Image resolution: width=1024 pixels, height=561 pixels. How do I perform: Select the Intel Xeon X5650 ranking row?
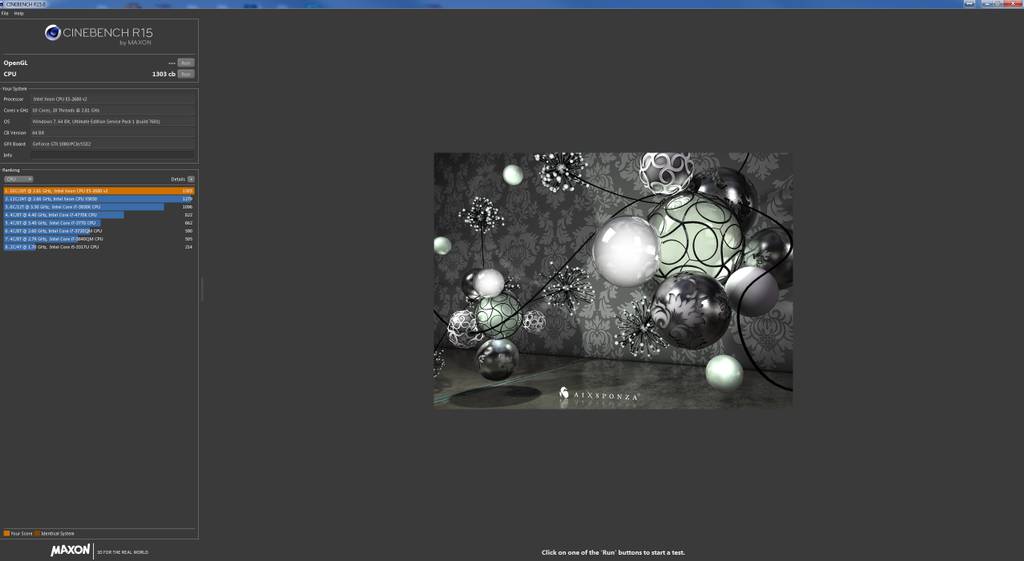[99, 199]
